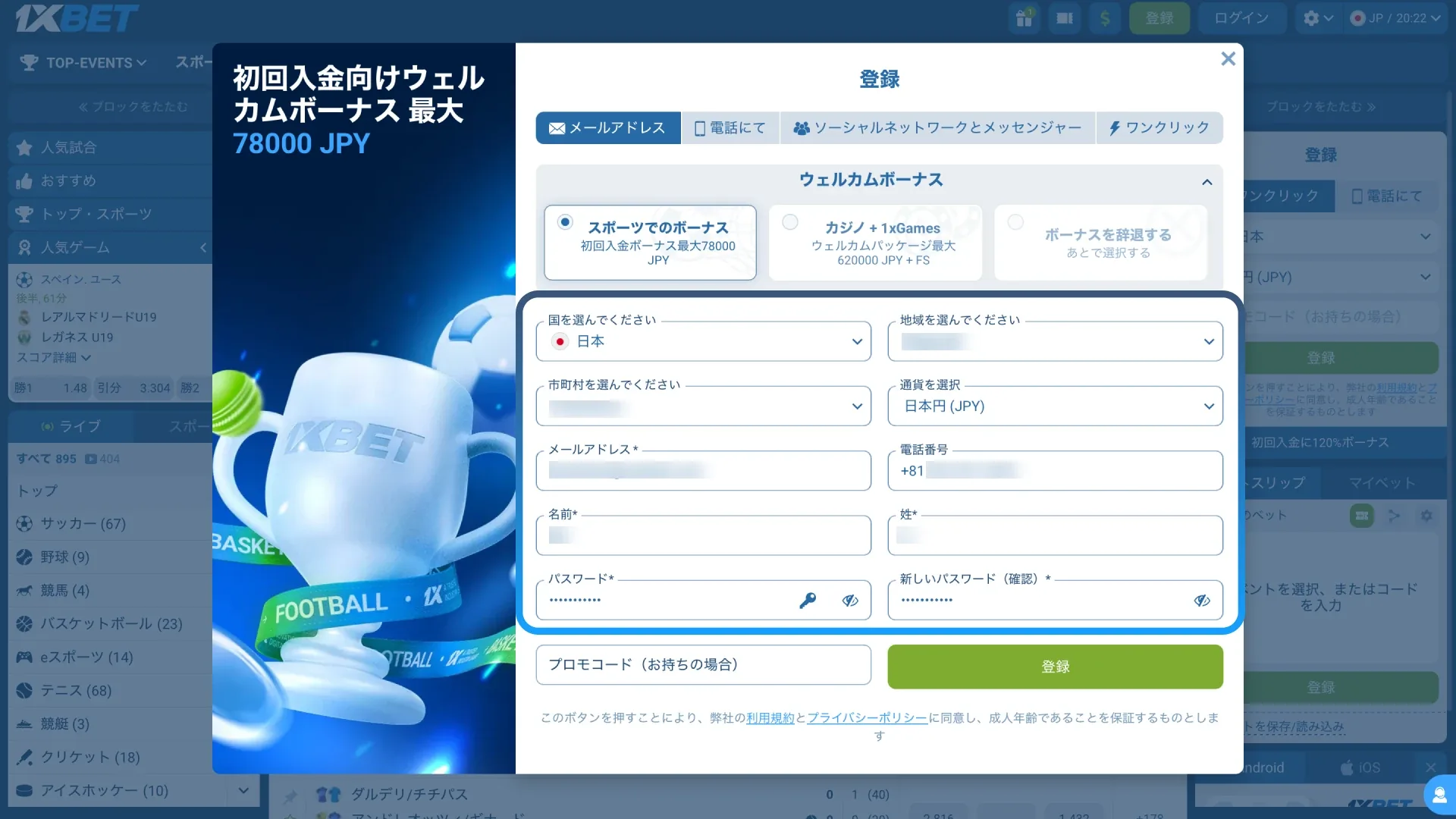Click the ログイン button in header

(x=1241, y=18)
